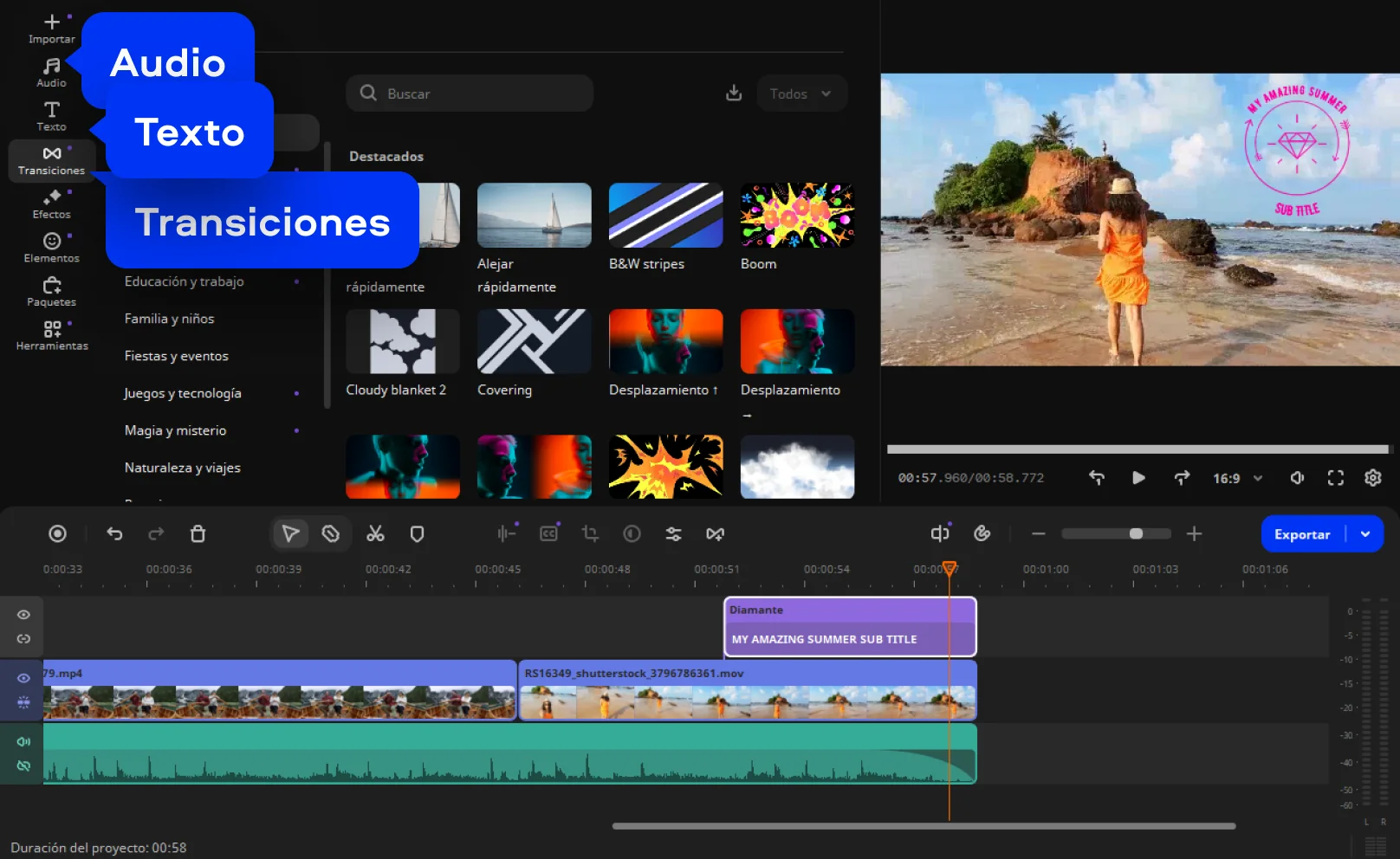The width and height of the screenshot is (1400, 859).
Task: Switch to the Texto tab in the sidebar
Action: click(51, 115)
